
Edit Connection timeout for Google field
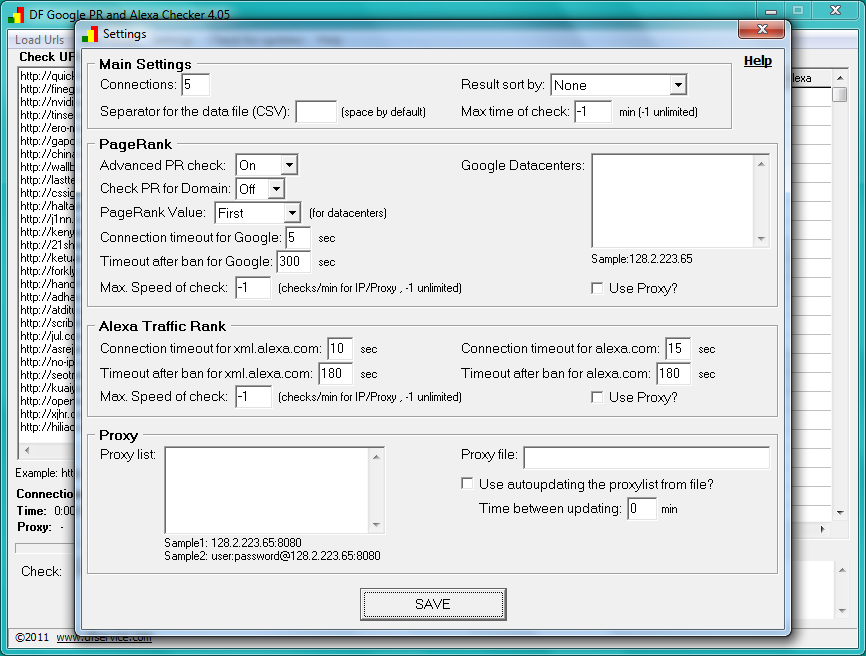click(x=298, y=238)
